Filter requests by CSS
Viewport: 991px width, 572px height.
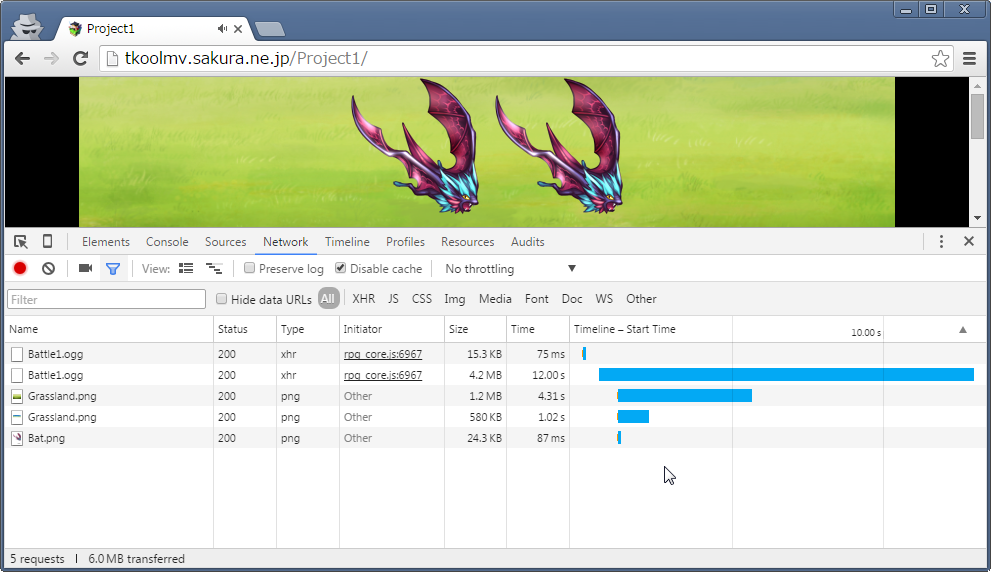click(x=422, y=299)
